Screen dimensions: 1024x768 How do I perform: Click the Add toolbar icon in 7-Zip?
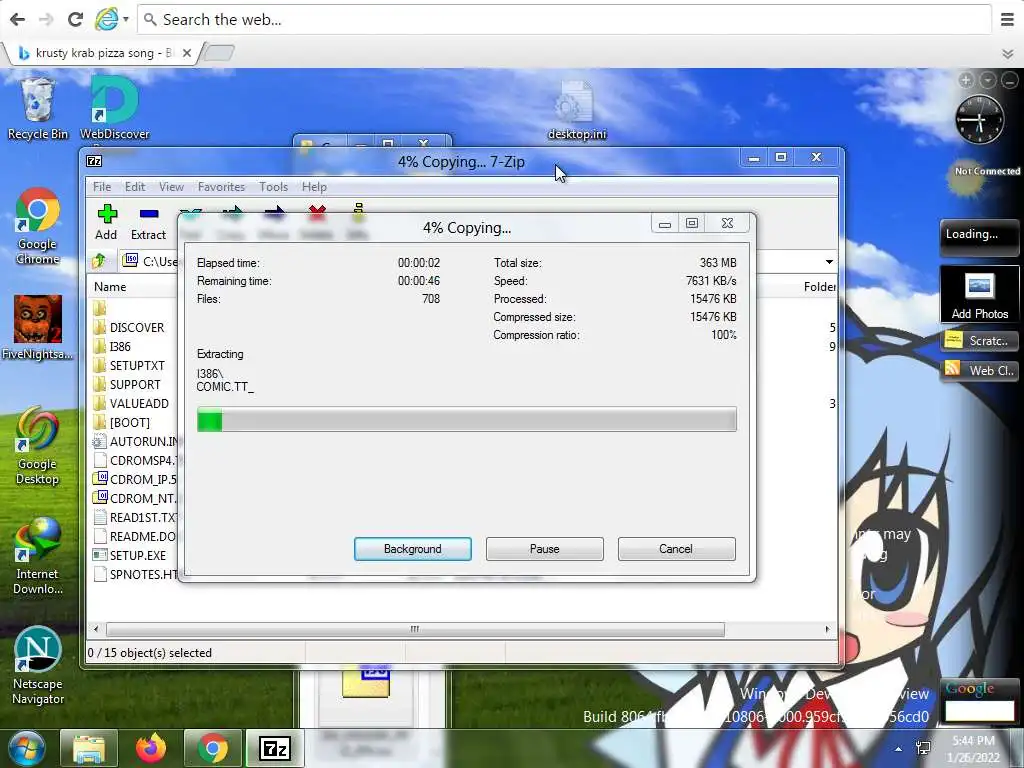[x=106, y=221]
